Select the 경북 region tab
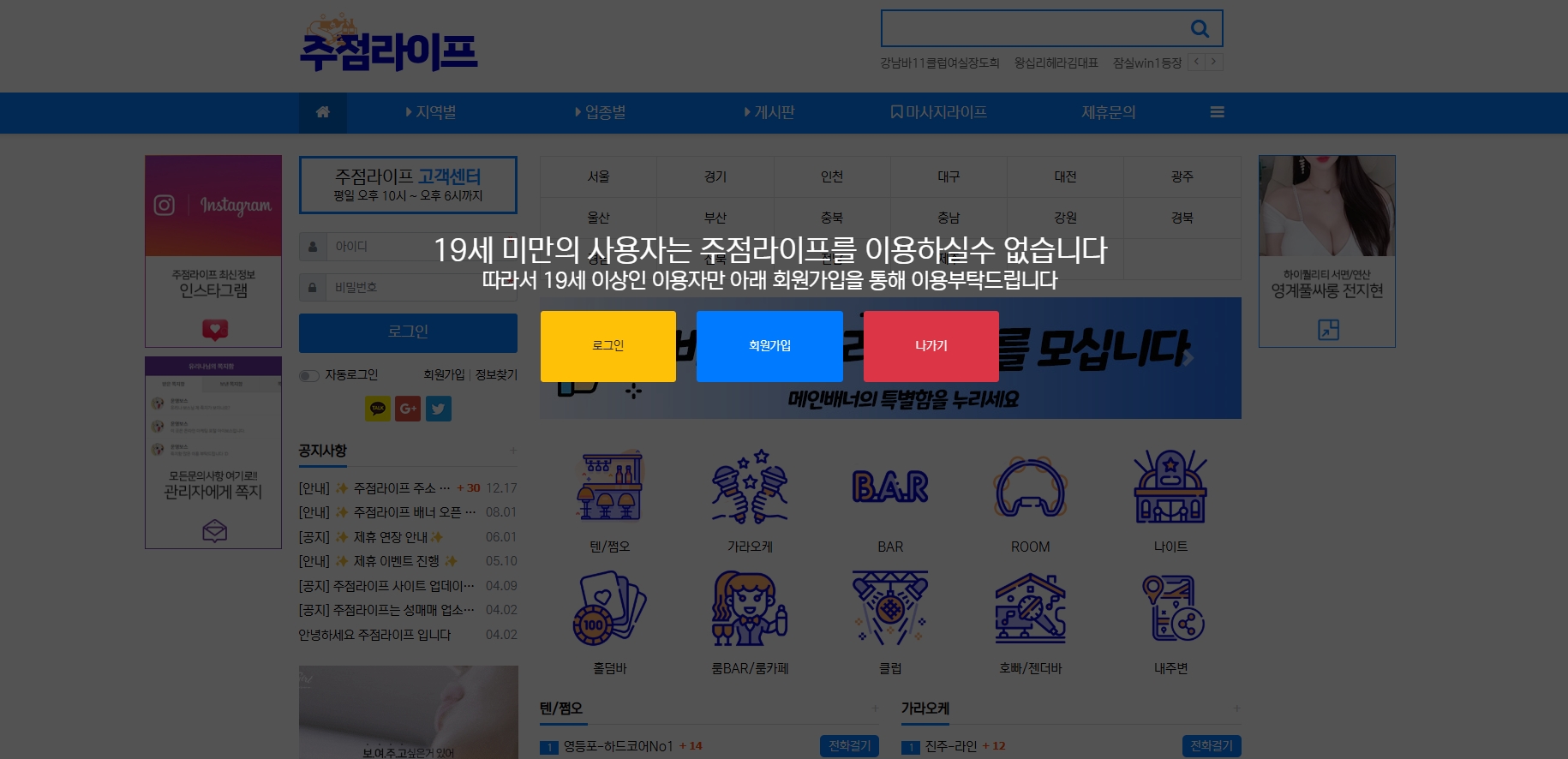1568x759 pixels. 1182,218
